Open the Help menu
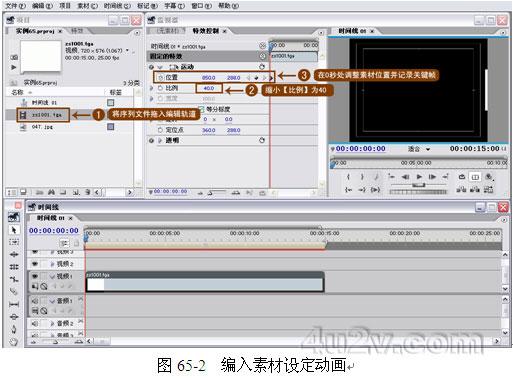Screen dimensions: 513x379 pyautogui.click(x=228, y=6)
